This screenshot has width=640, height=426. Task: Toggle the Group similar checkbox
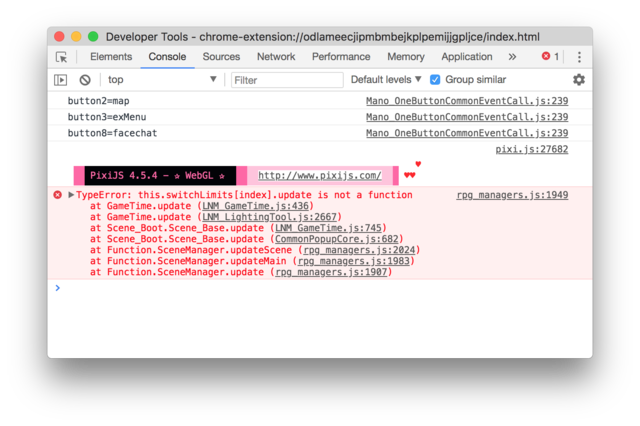coord(435,80)
